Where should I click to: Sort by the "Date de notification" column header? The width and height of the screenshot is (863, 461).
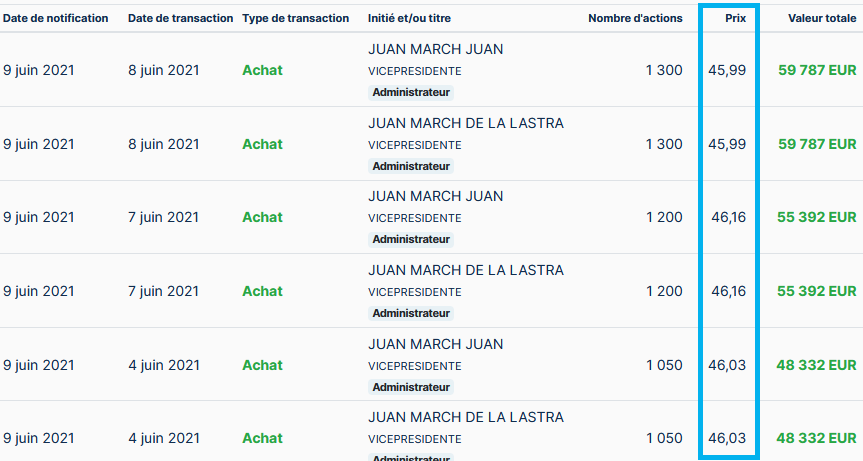point(55,18)
